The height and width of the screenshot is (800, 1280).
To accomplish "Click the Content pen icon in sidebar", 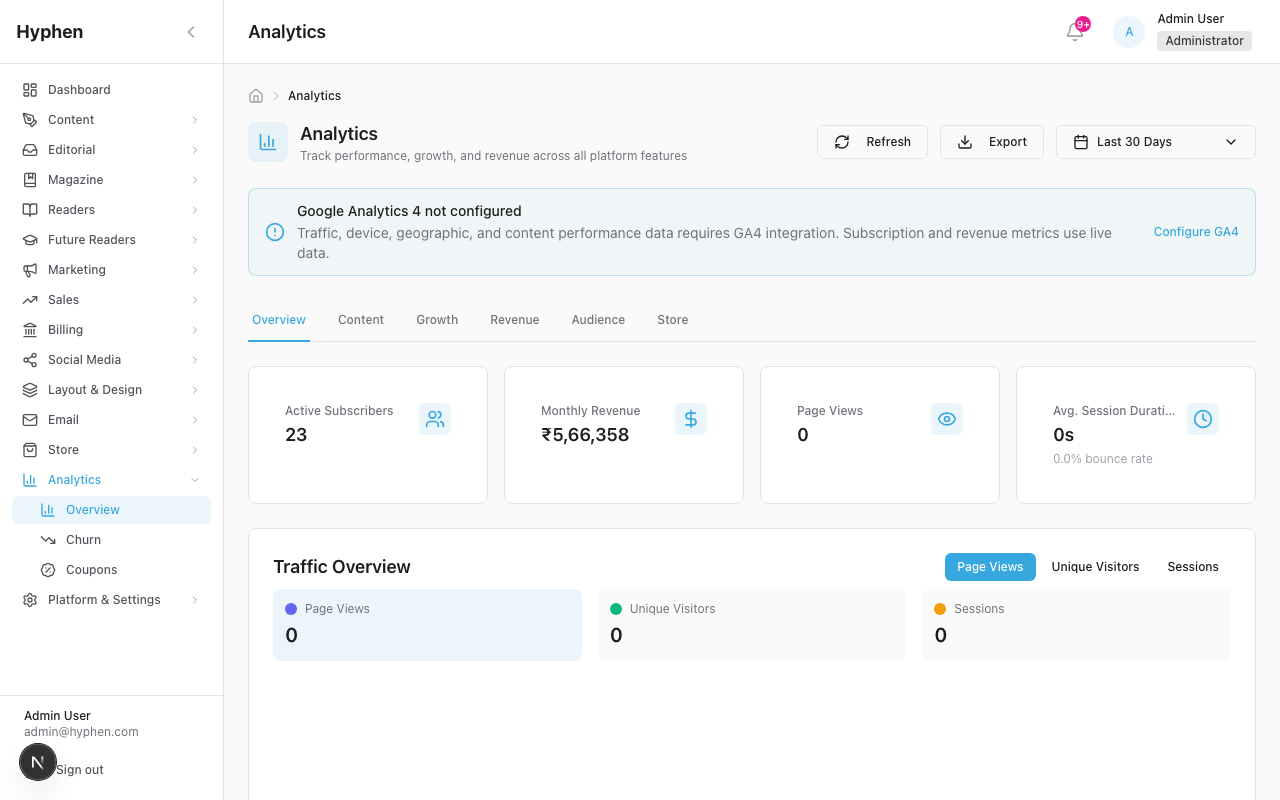I will (x=30, y=120).
